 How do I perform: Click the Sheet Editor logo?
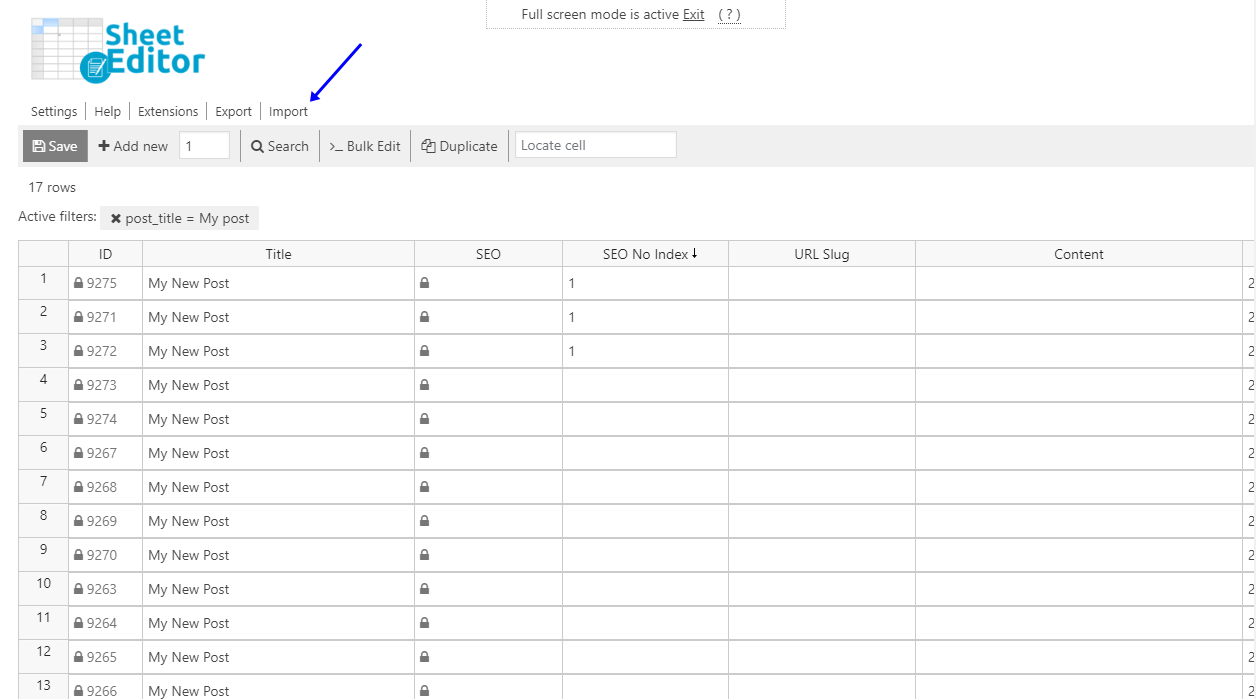tap(118, 51)
